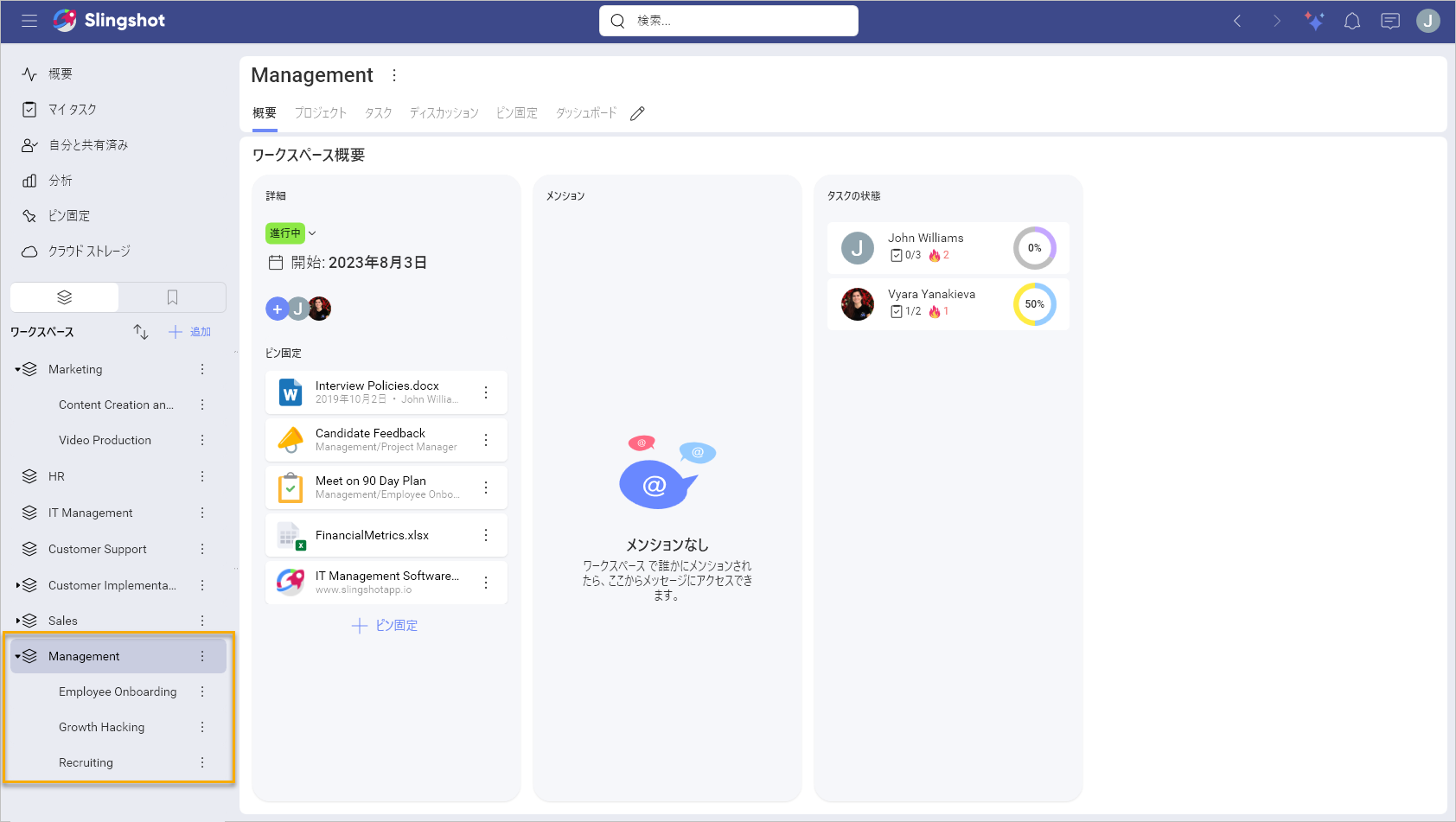
Task: Open Management workspace options in sidebar
Action: pos(202,656)
